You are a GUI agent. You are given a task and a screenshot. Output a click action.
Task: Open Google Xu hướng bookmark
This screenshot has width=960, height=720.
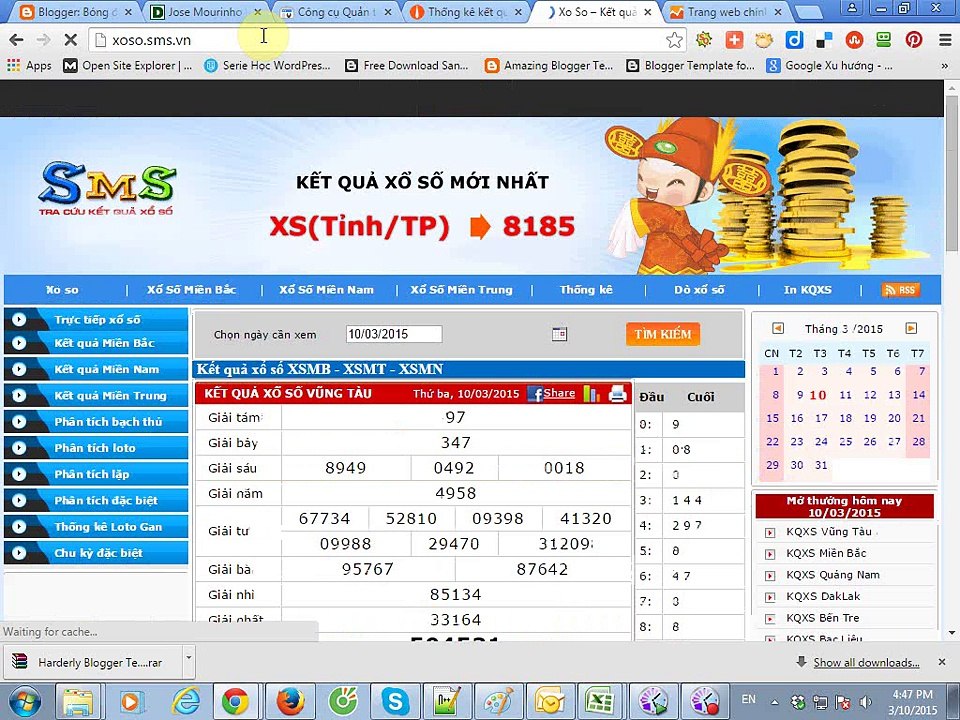830,66
